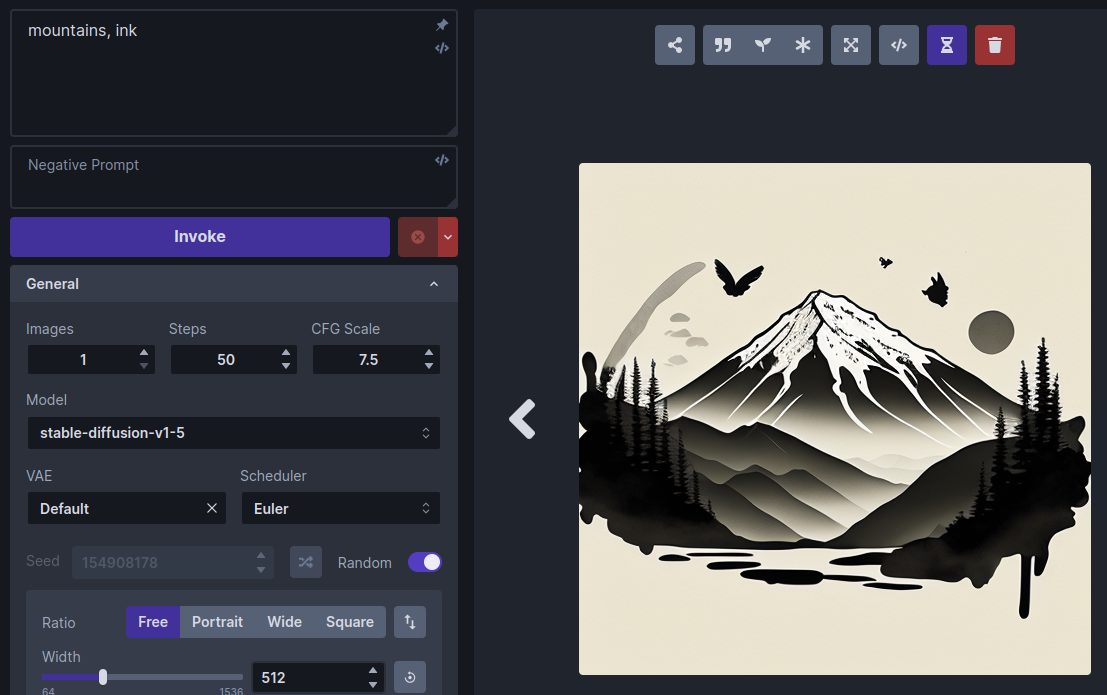The width and height of the screenshot is (1107, 695).
Task: Select the Free aspect ratio option
Action: click(153, 622)
